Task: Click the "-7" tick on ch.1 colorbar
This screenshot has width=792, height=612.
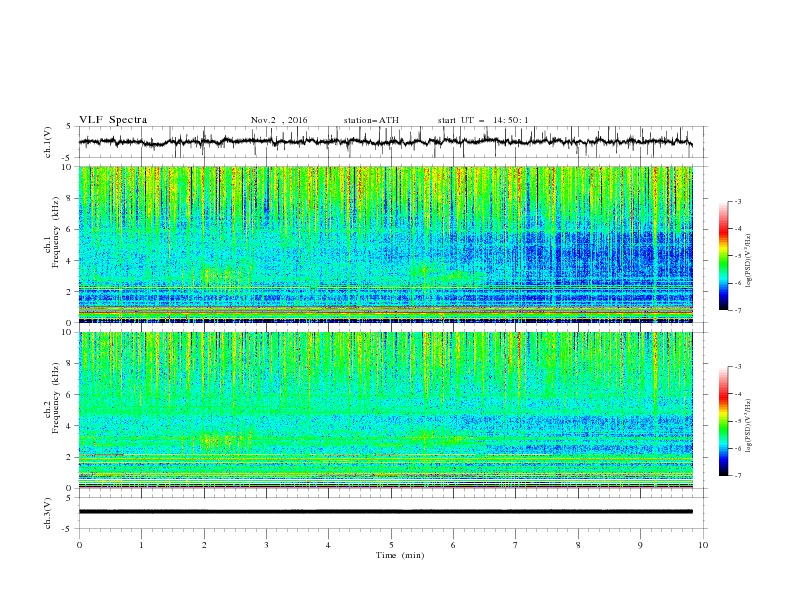Action: (737, 310)
